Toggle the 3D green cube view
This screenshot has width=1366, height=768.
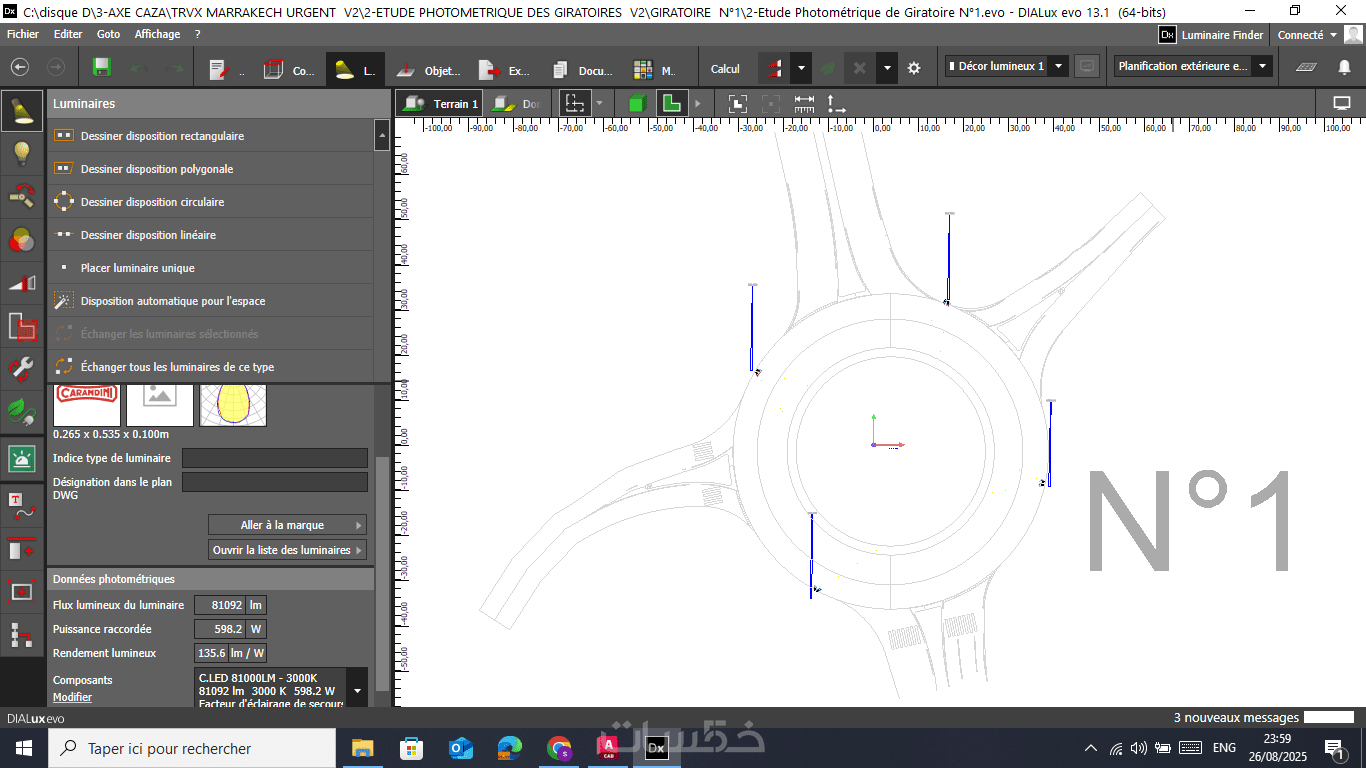tap(637, 103)
